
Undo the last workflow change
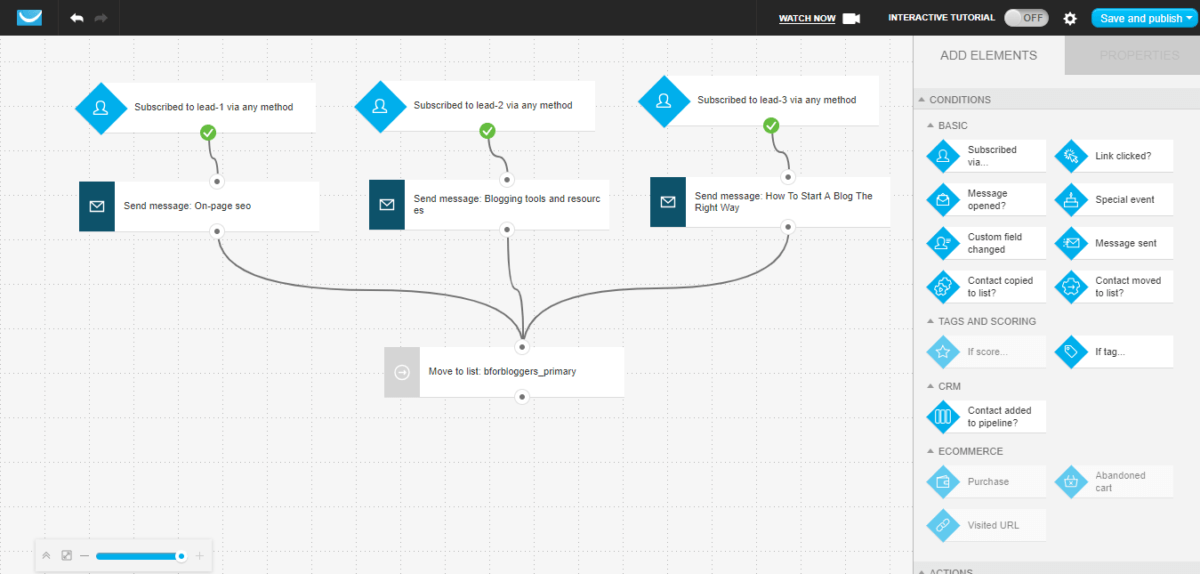click(x=77, y=18)
